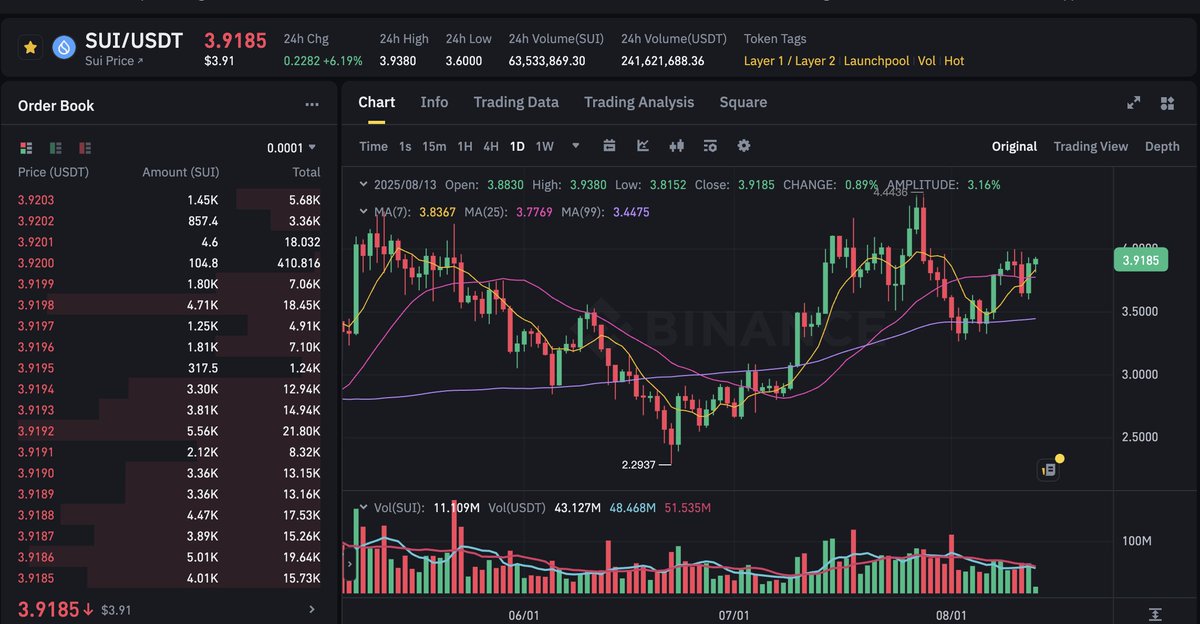Click the Amount (SUI) column header

coord(180,172)
